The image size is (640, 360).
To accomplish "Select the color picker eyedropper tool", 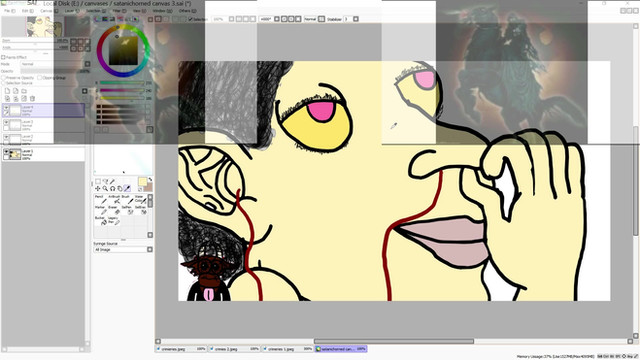I will [127, 188].
